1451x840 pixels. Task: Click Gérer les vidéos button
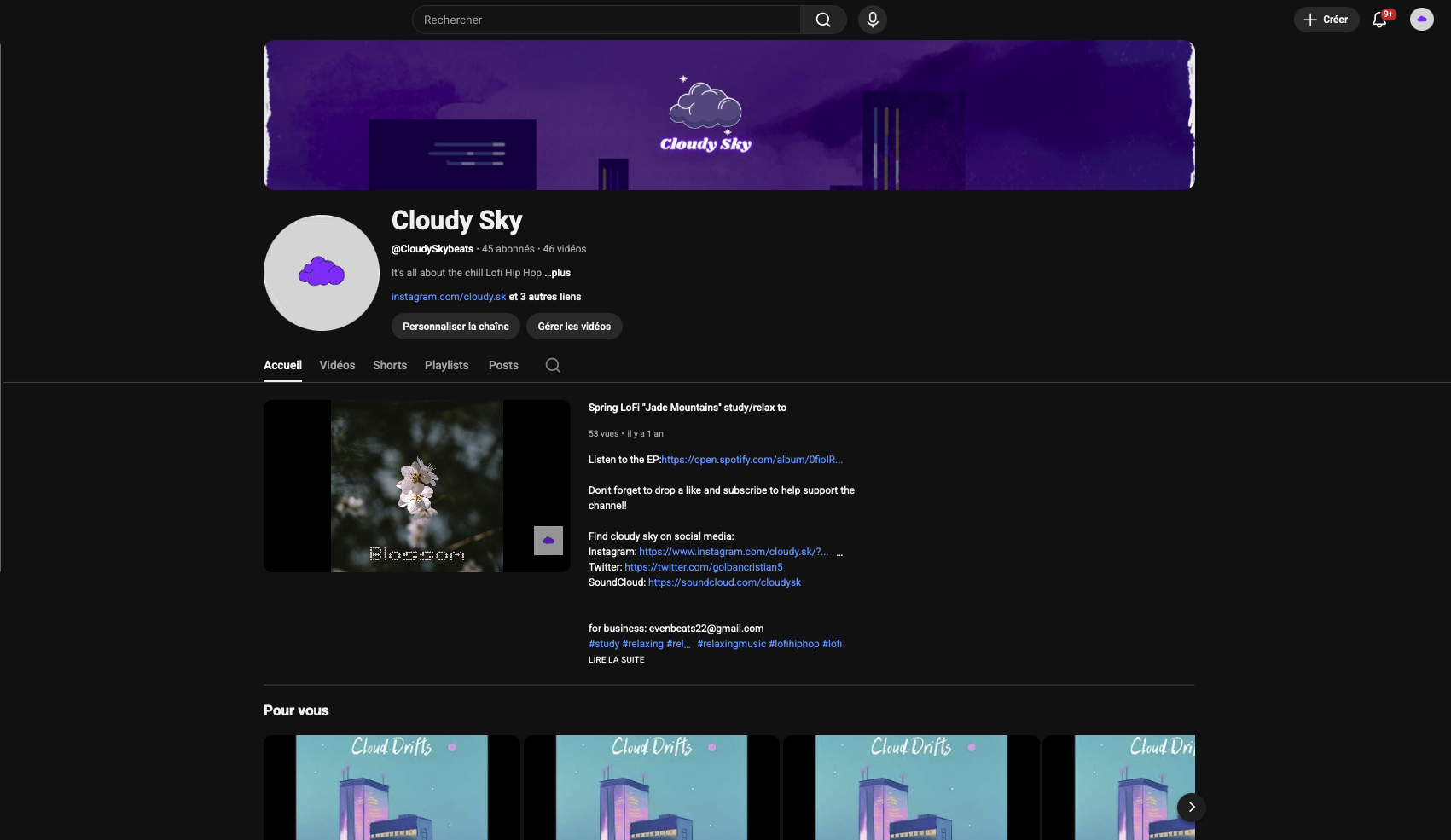pyautogui.click(x=574, y=327)
